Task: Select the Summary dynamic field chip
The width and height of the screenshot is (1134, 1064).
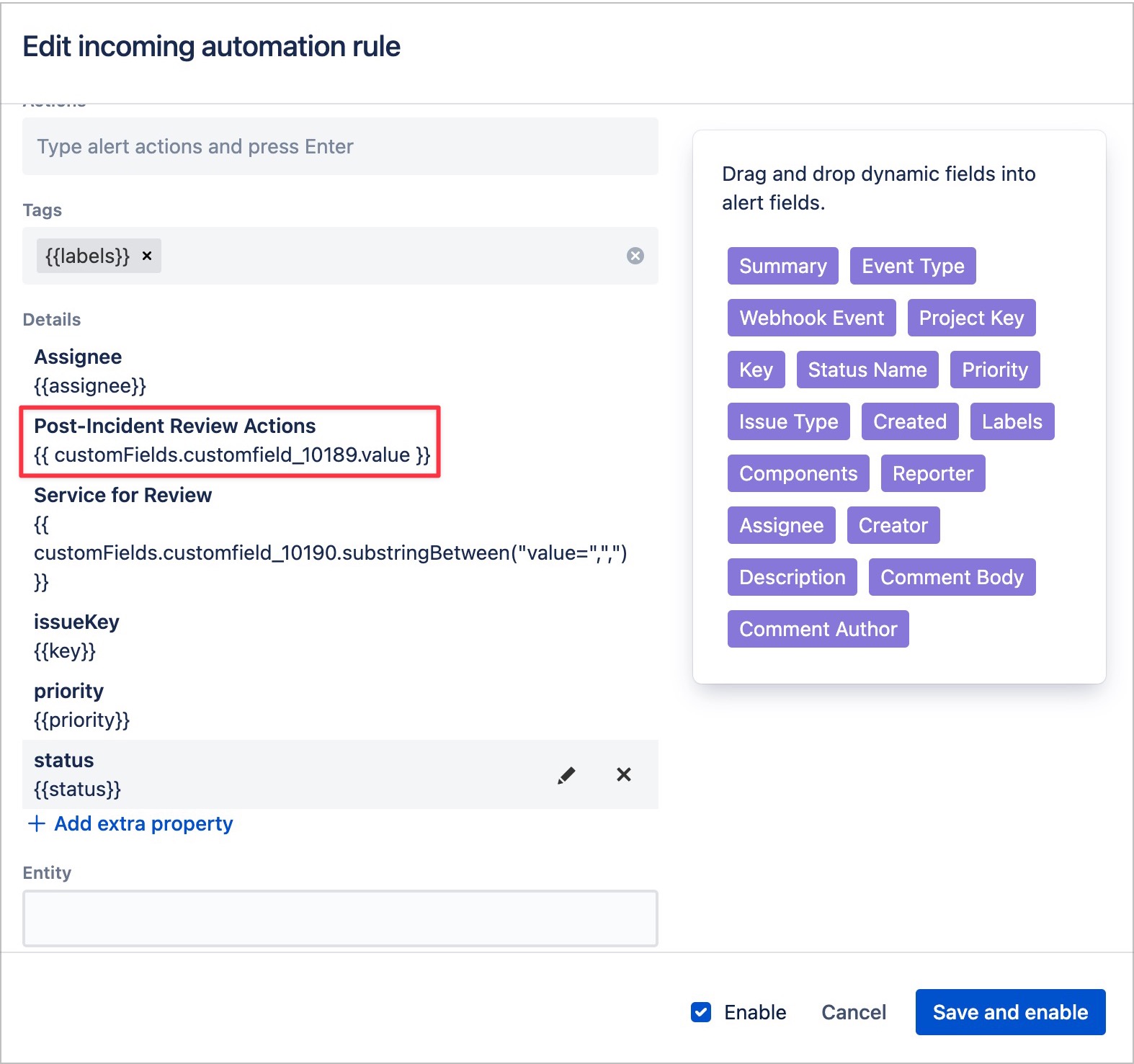Action: (x=783, y=266)
